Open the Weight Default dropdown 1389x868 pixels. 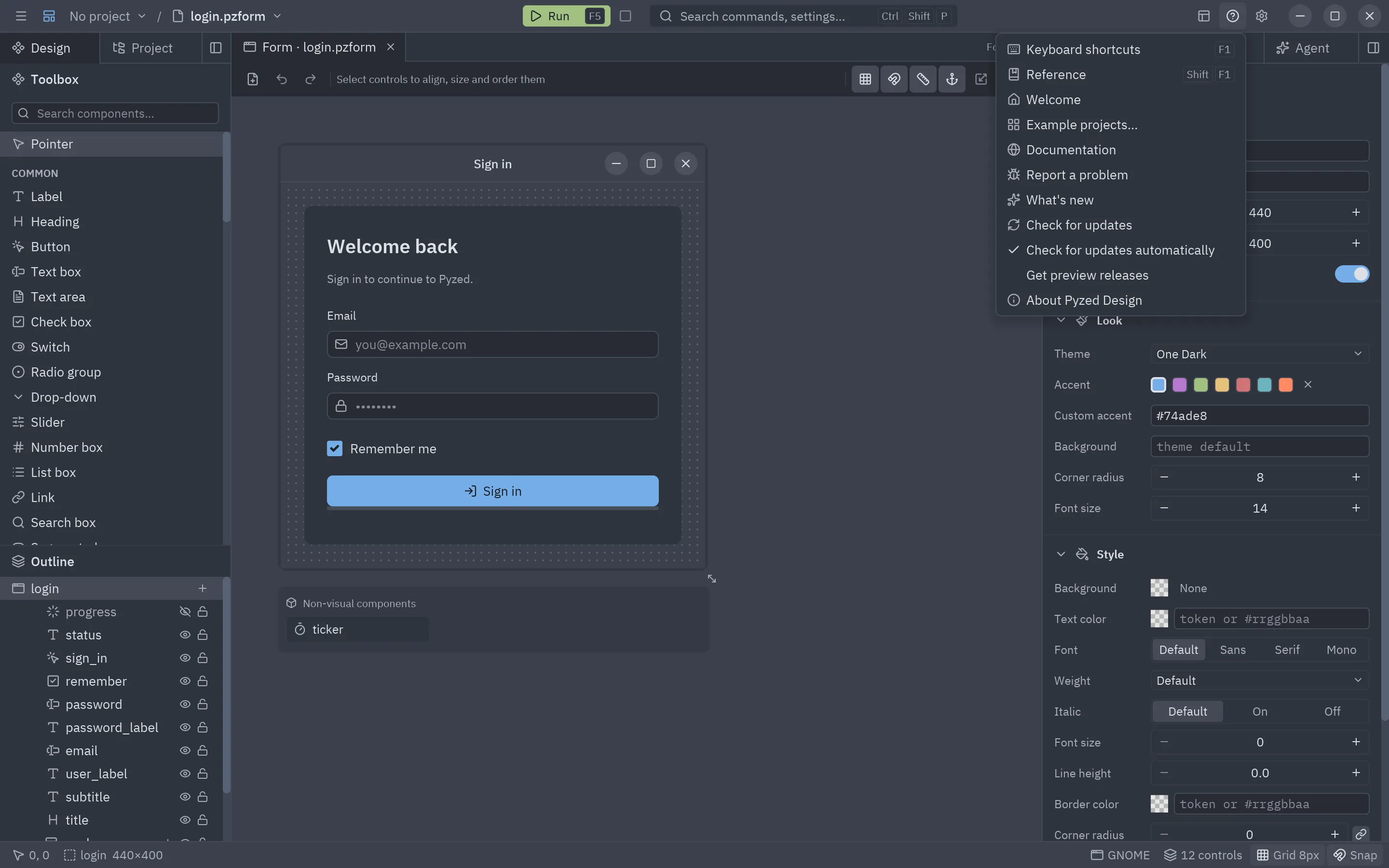[x=1260, y=681]
